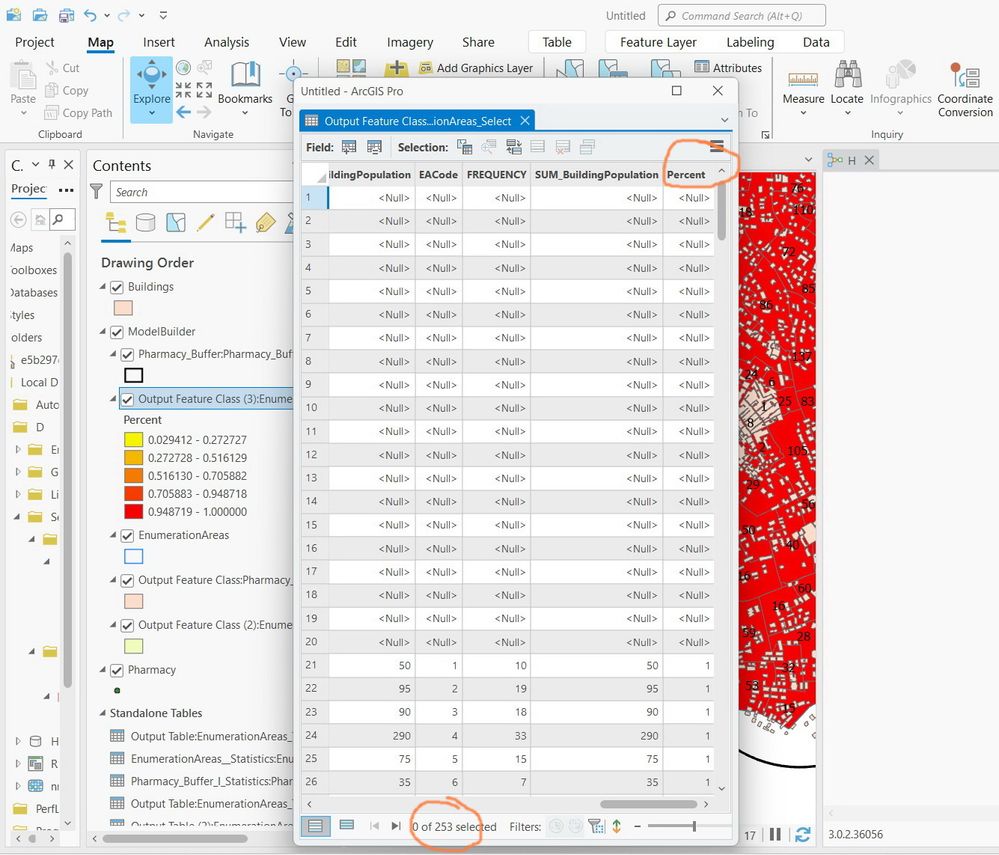Refresh the map view
Screen dimensions: 999x855
click(x=803, y=834)
